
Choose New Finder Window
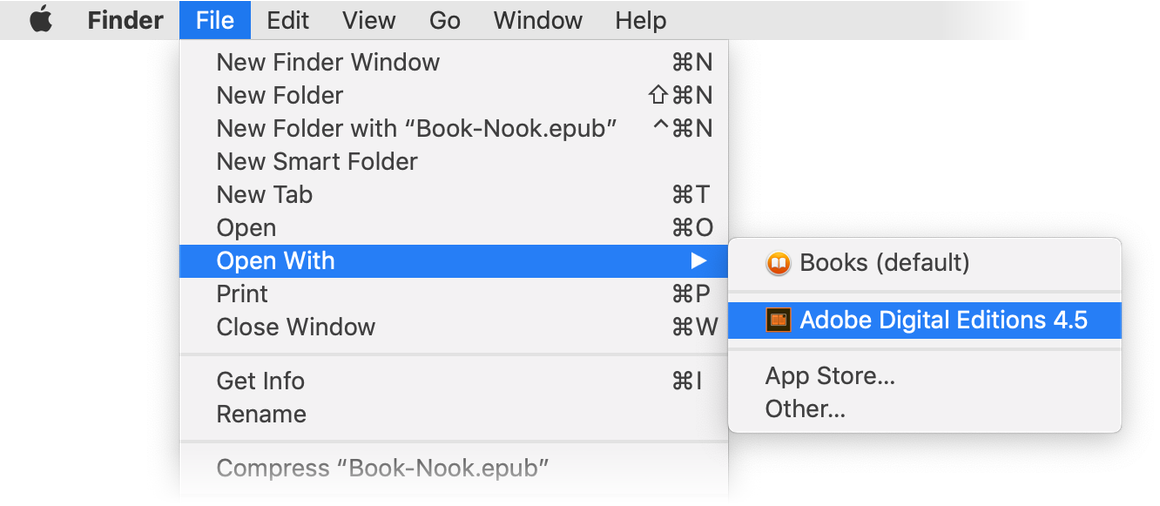(454, 63)
